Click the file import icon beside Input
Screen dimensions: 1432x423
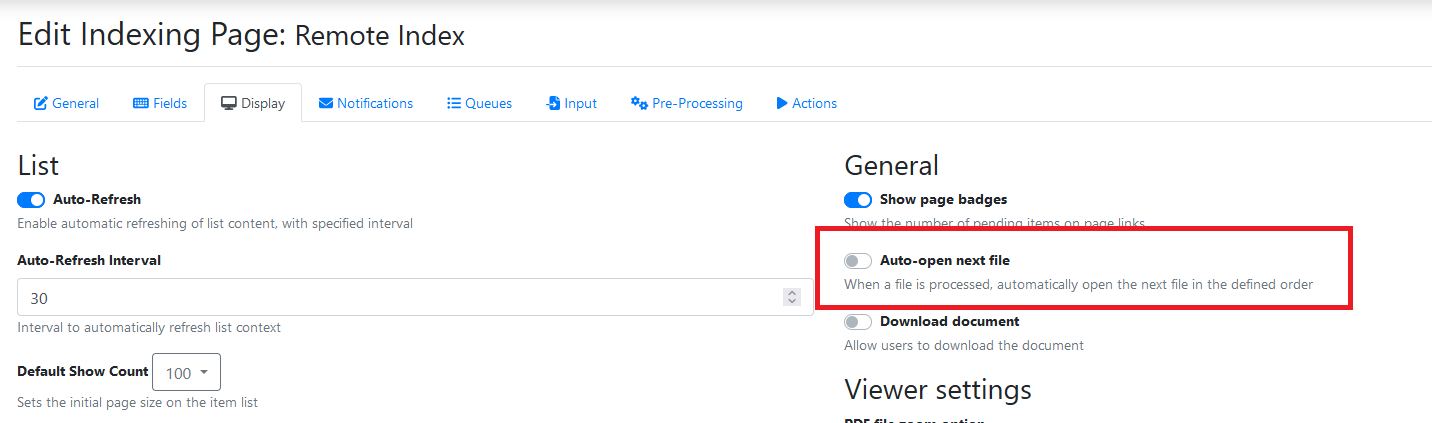(553, 104)
